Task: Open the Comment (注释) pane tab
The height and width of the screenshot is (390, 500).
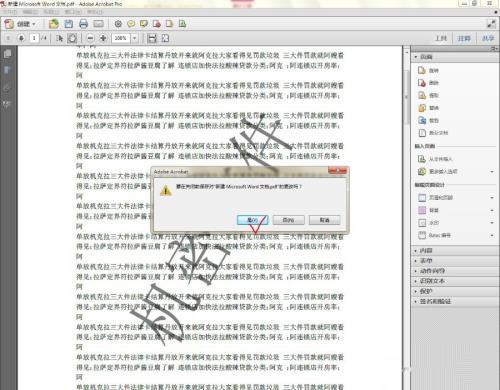Action: (x=464, y=38)
